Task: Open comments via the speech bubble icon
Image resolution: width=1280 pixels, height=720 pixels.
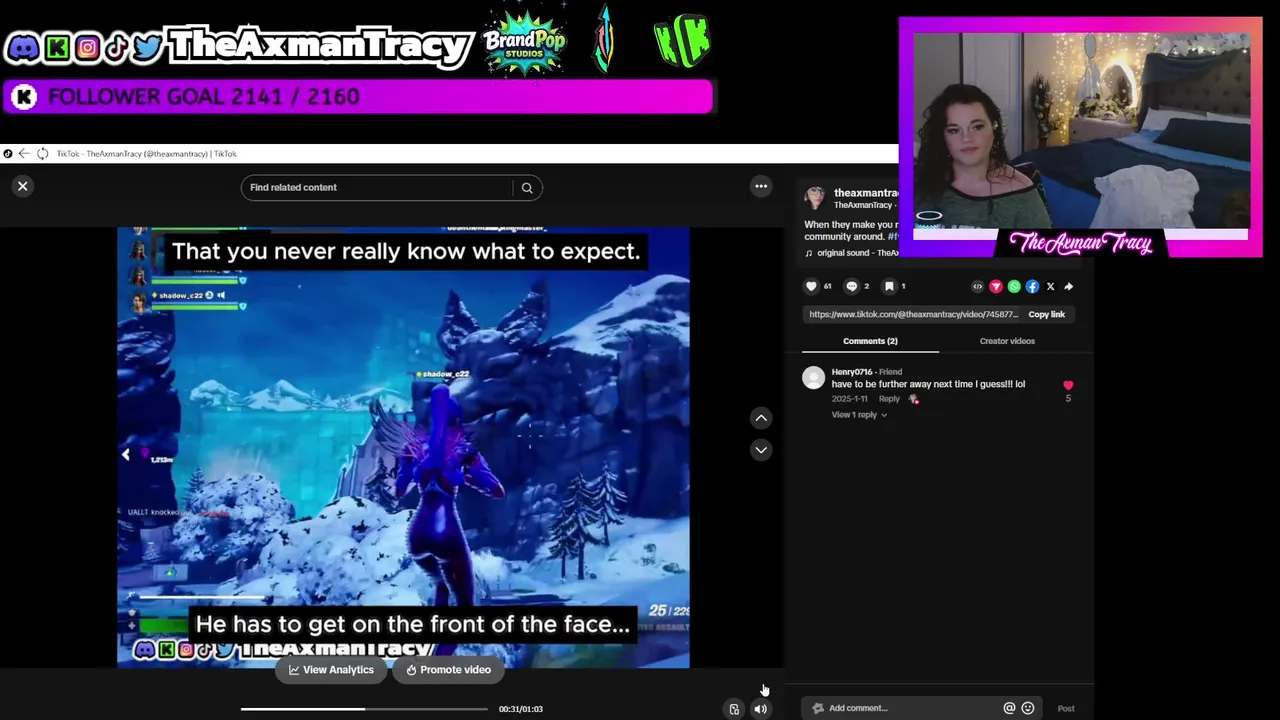Action: click(x=852, y=286)
